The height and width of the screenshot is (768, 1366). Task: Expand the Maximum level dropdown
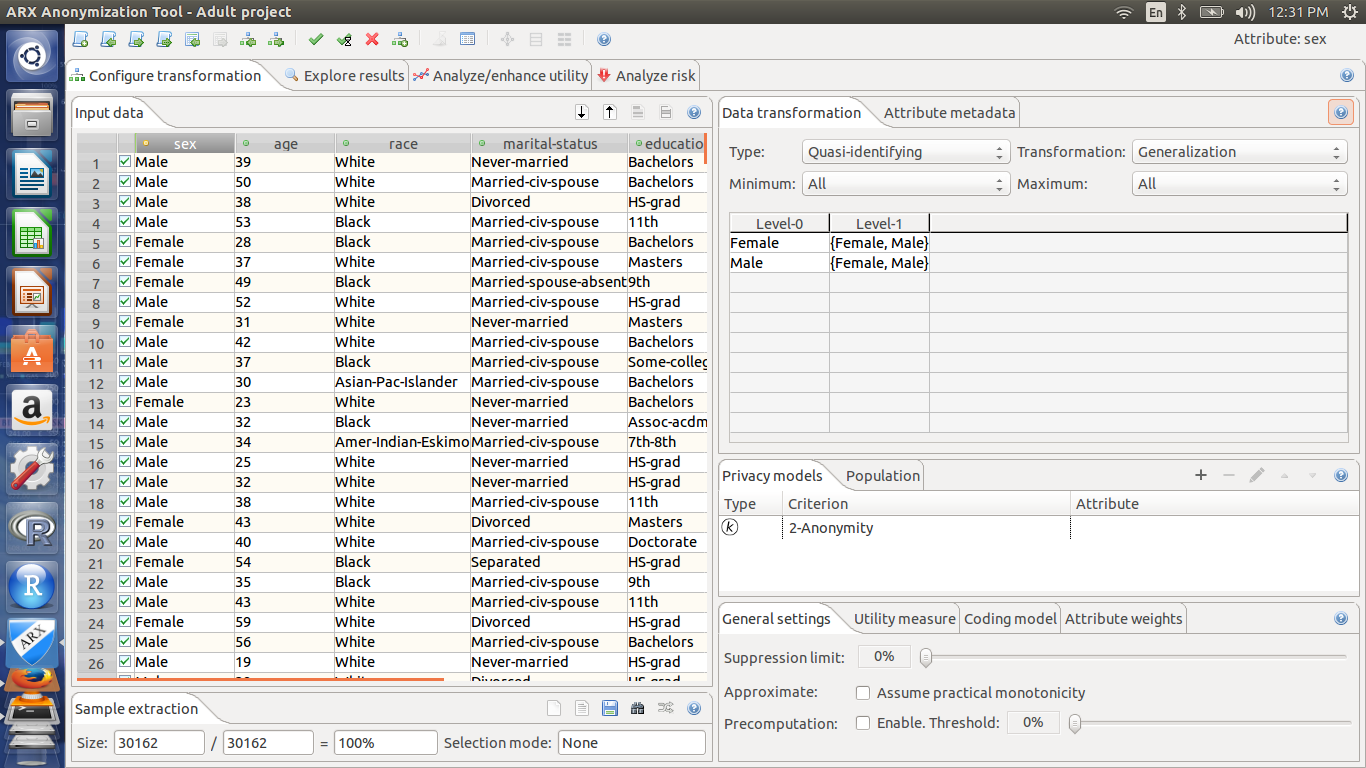1239,184
